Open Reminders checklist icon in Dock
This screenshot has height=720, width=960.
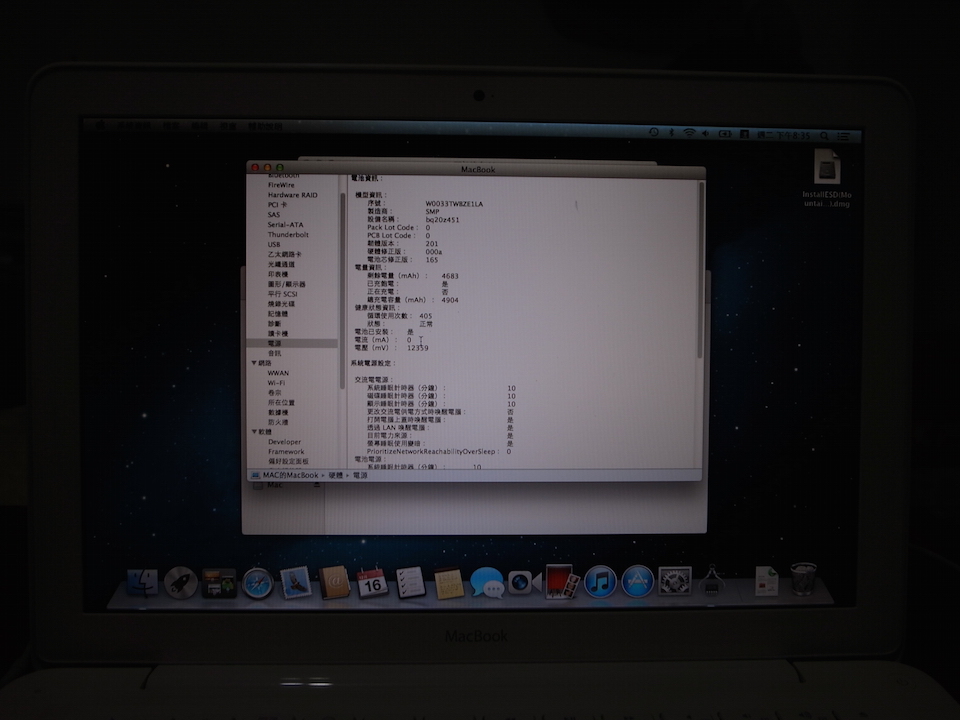410,582
